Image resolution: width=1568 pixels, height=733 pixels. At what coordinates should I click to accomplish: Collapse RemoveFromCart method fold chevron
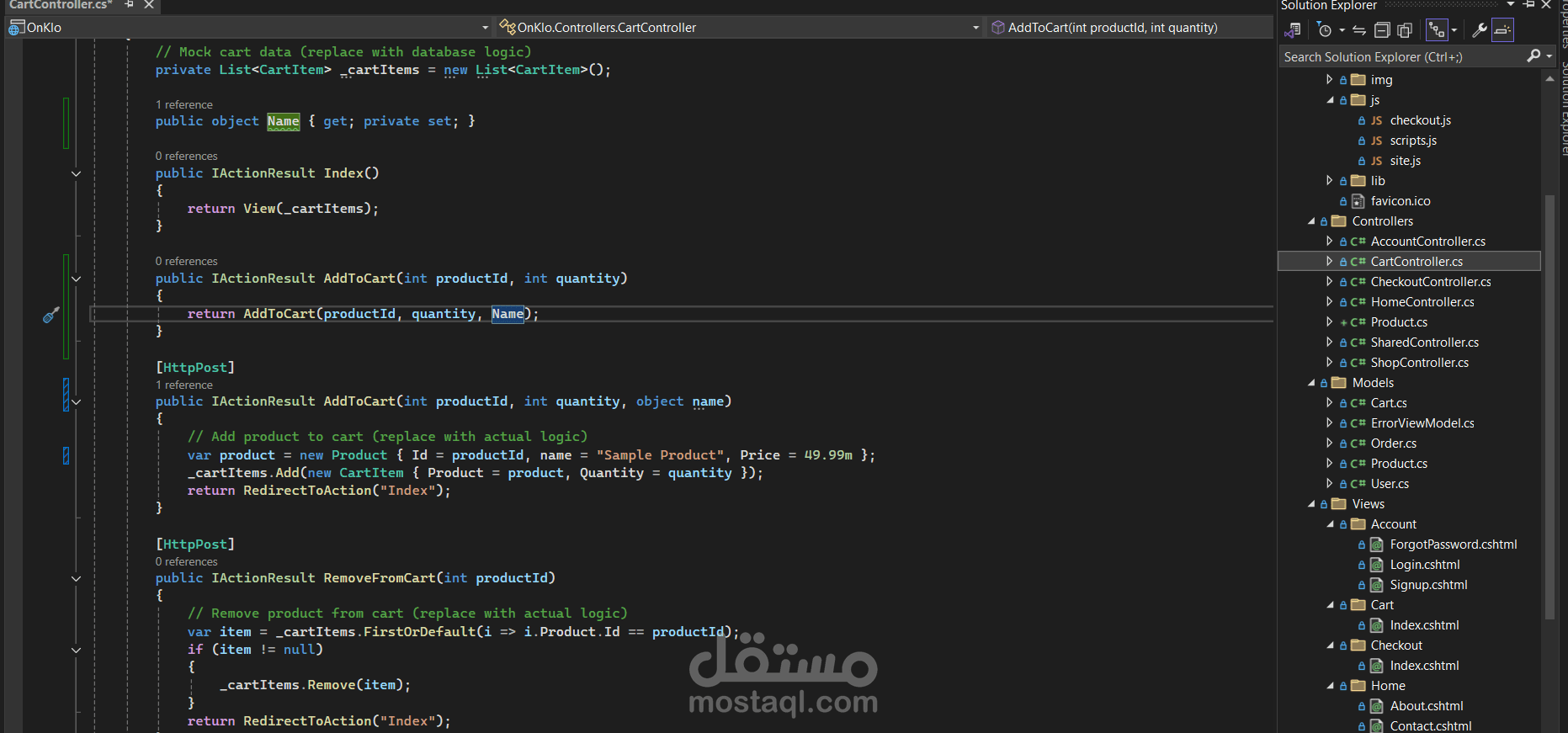point(76,578)
